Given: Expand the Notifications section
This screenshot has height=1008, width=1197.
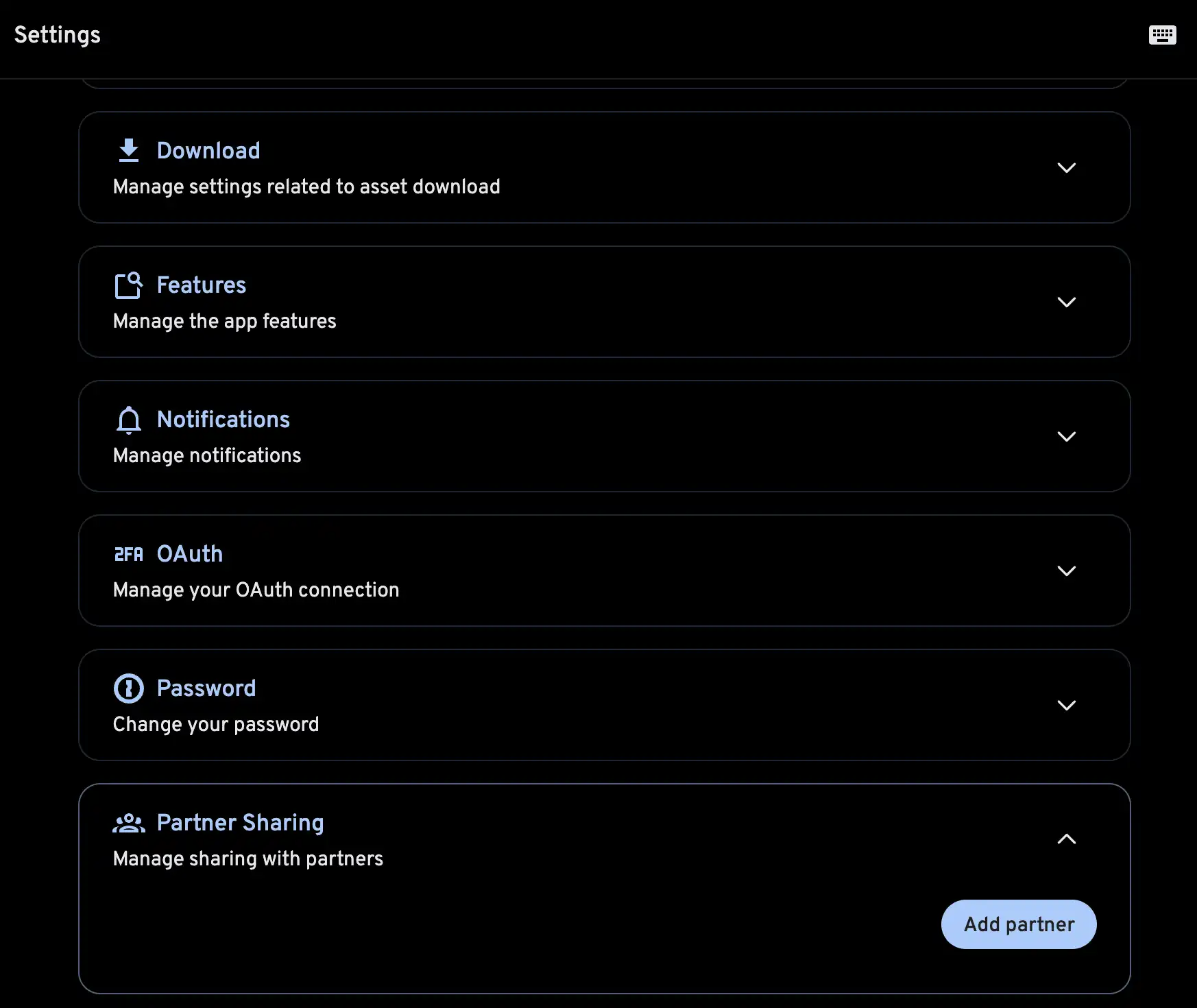Looking at the screenshot, I should point(1067,436).
